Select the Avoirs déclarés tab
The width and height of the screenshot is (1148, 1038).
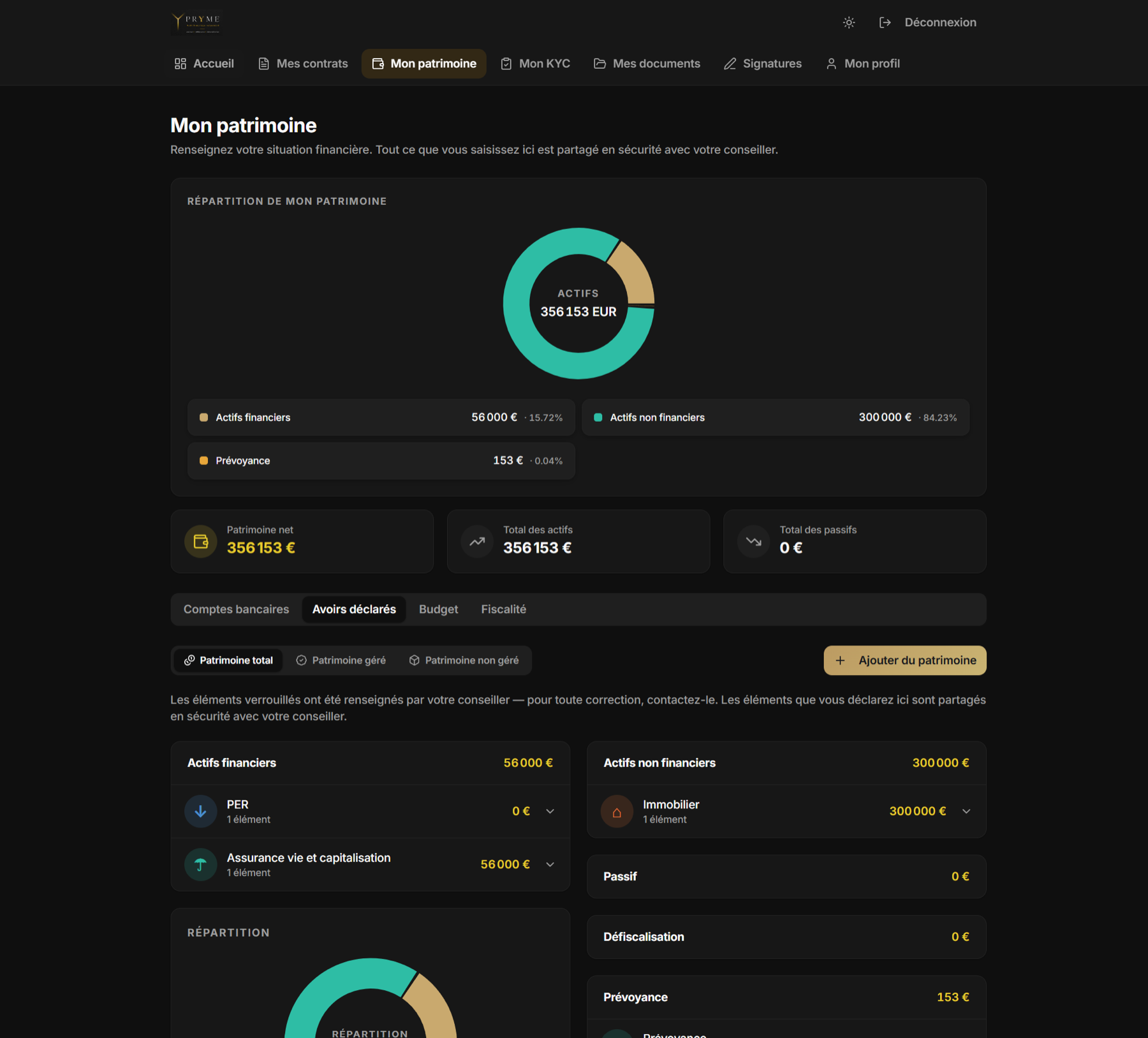click(x=354, y=609)
